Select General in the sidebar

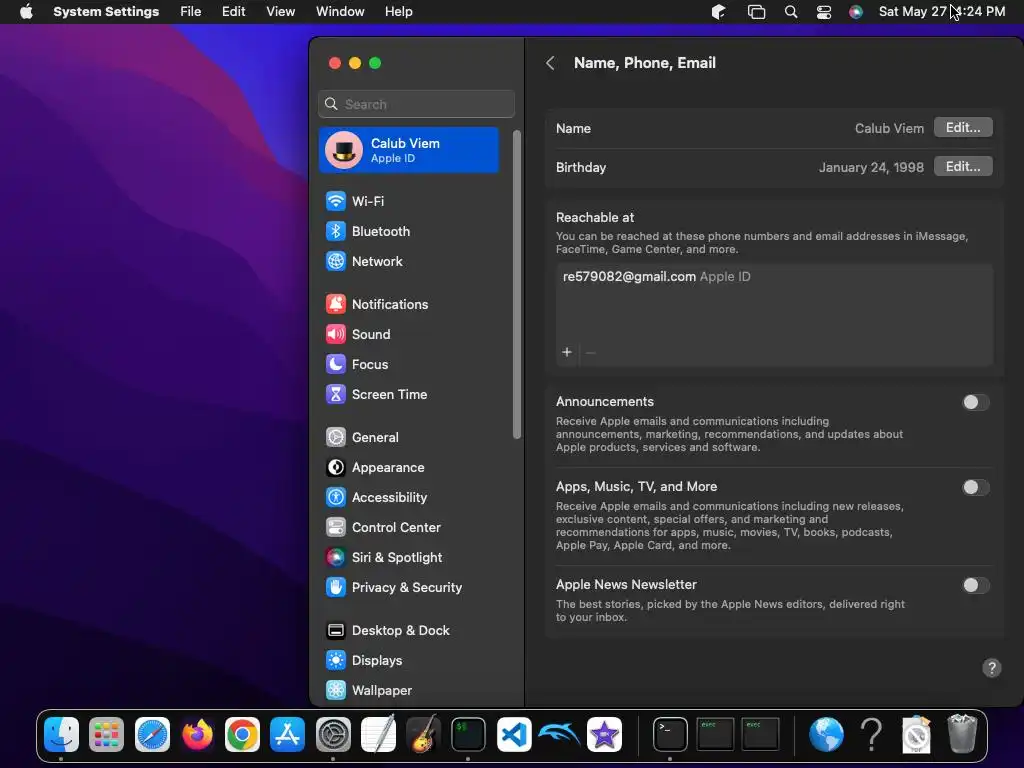coord(362,438)
